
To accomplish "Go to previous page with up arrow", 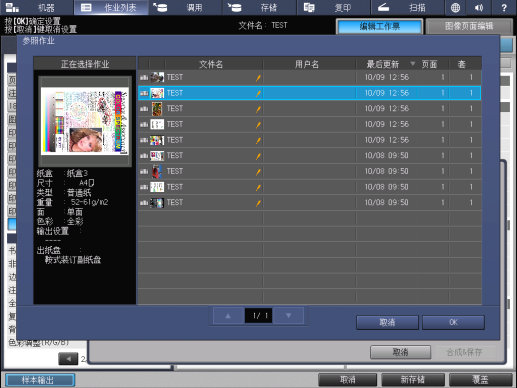I will pyautogui.click(x=228, y=316).
